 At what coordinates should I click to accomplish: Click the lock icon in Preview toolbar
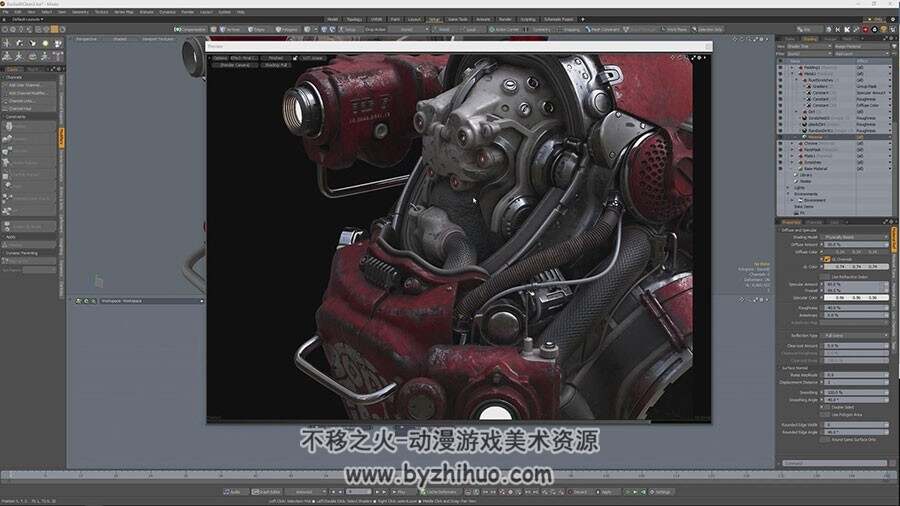pyautogui.click(x=295, y=58)
